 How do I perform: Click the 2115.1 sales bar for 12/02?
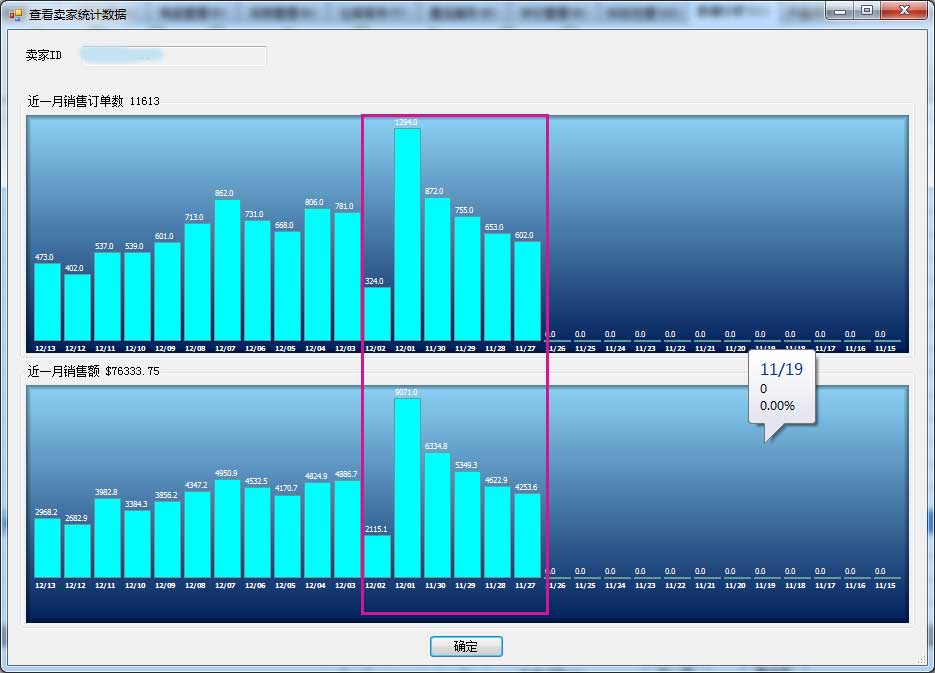tap(377, 556)
